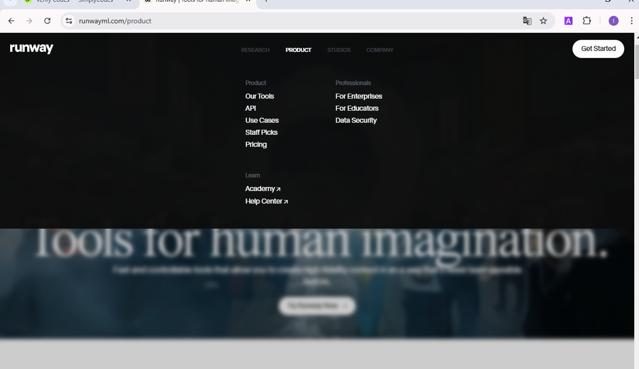Open Data Security link
This screenshot has height=369, width=639.
point(356,120)
